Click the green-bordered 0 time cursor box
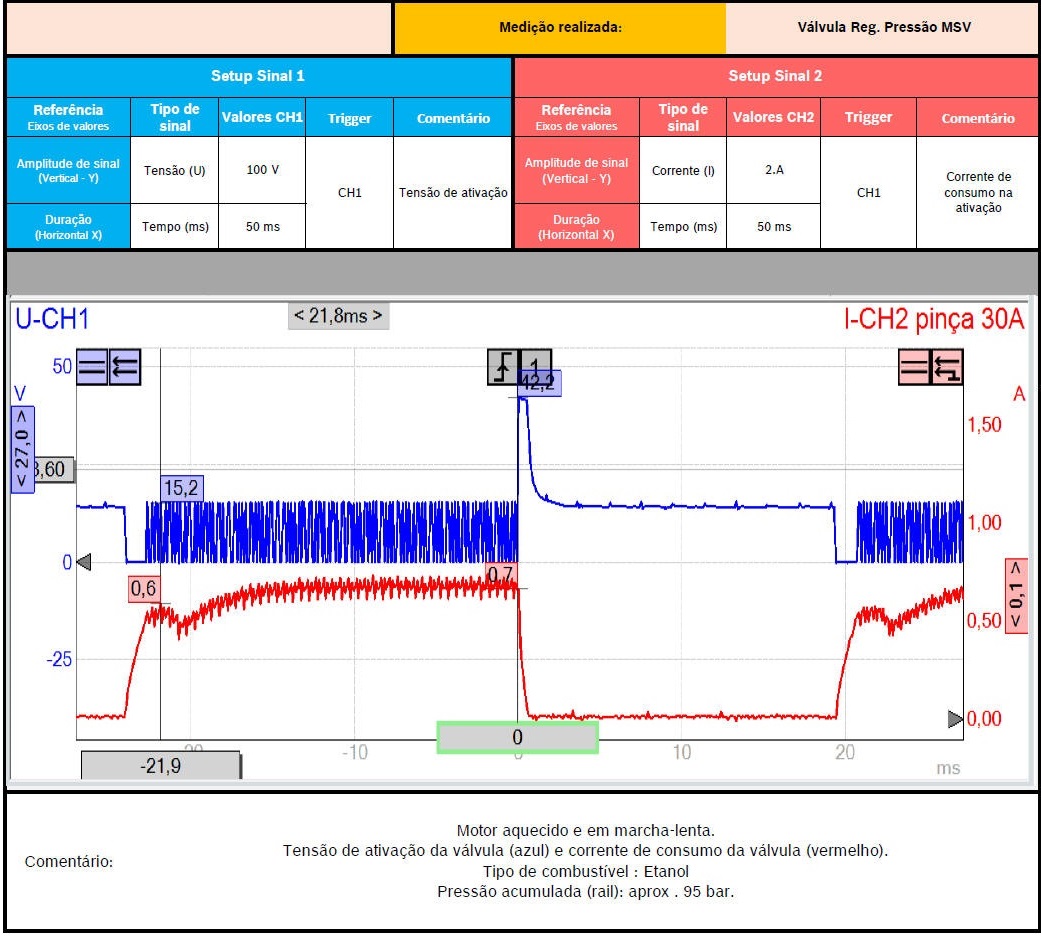This screenshot has width=1041, height=942. click(x=517, y=737)
